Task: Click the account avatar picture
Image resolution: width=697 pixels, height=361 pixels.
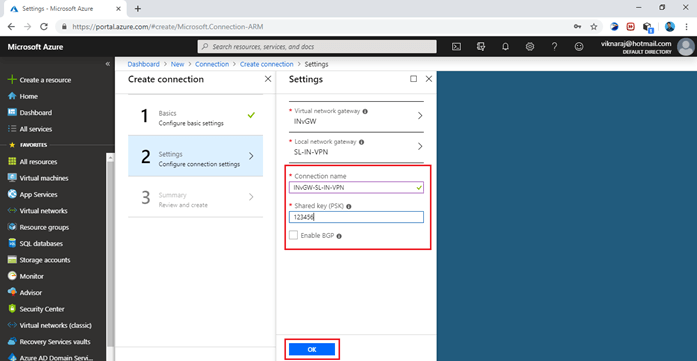Action: tap(686, 47)
